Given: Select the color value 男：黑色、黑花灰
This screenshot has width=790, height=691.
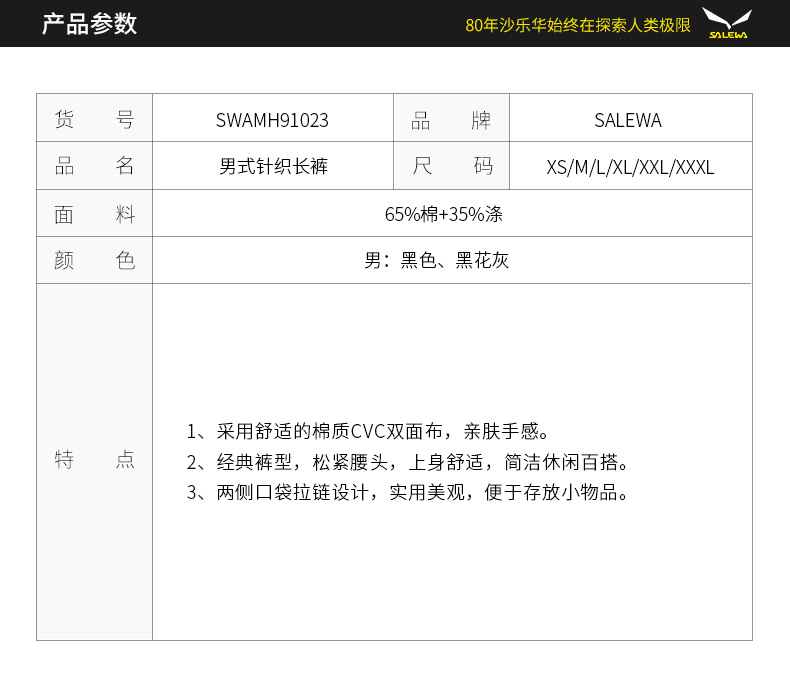Looking at the screenshot, I should pyautogui.click(x=436, y=260).
